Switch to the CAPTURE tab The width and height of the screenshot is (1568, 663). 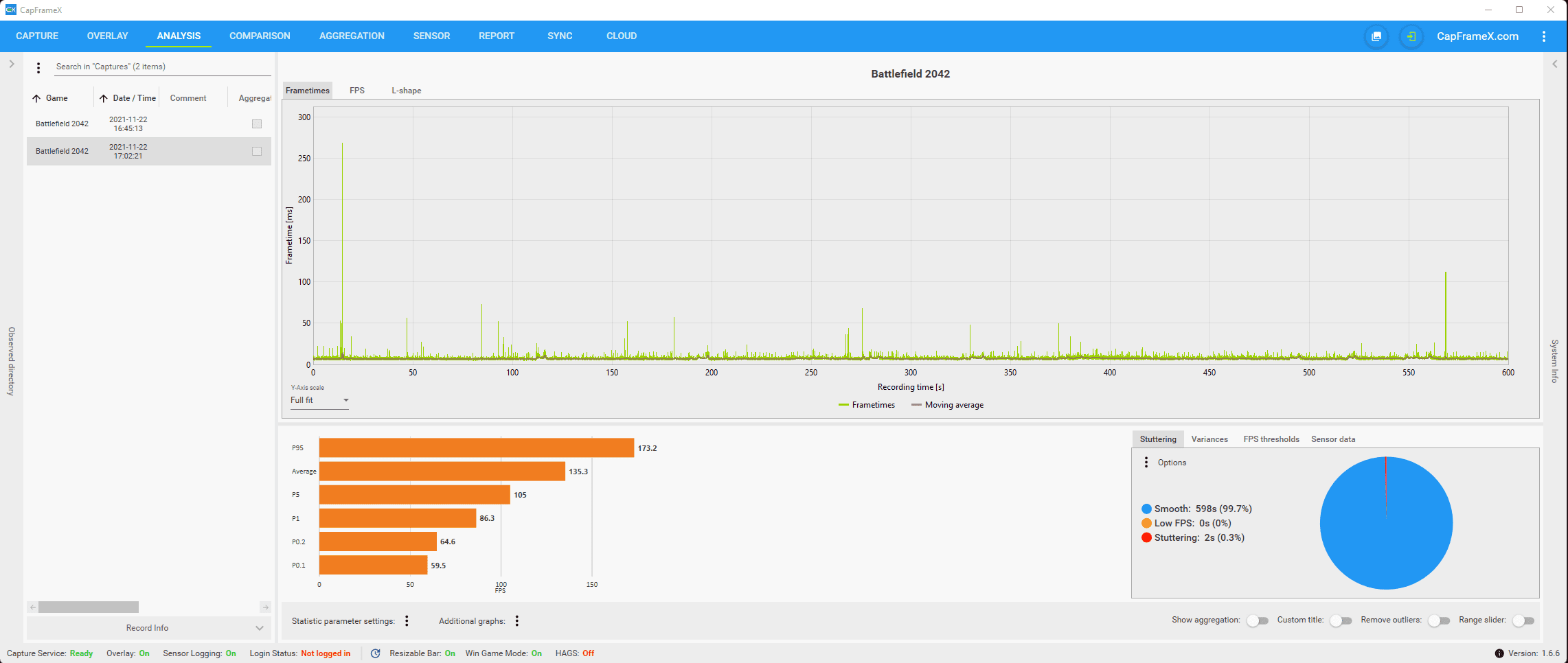(37, 36)
